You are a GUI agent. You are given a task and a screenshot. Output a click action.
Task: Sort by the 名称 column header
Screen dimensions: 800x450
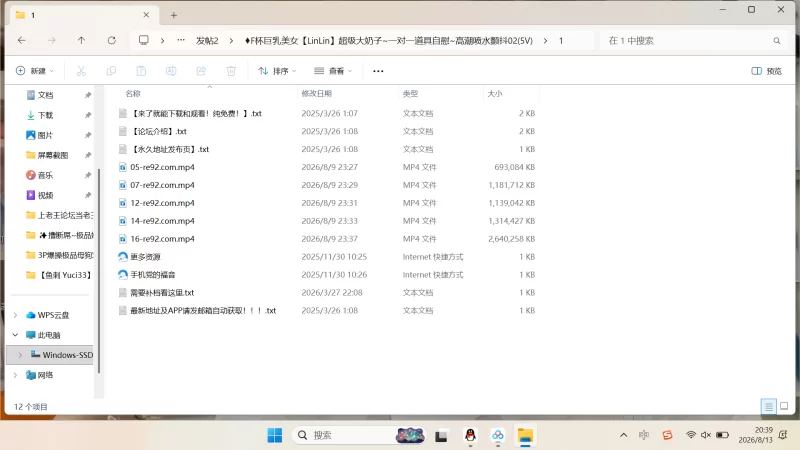(133, 93)
